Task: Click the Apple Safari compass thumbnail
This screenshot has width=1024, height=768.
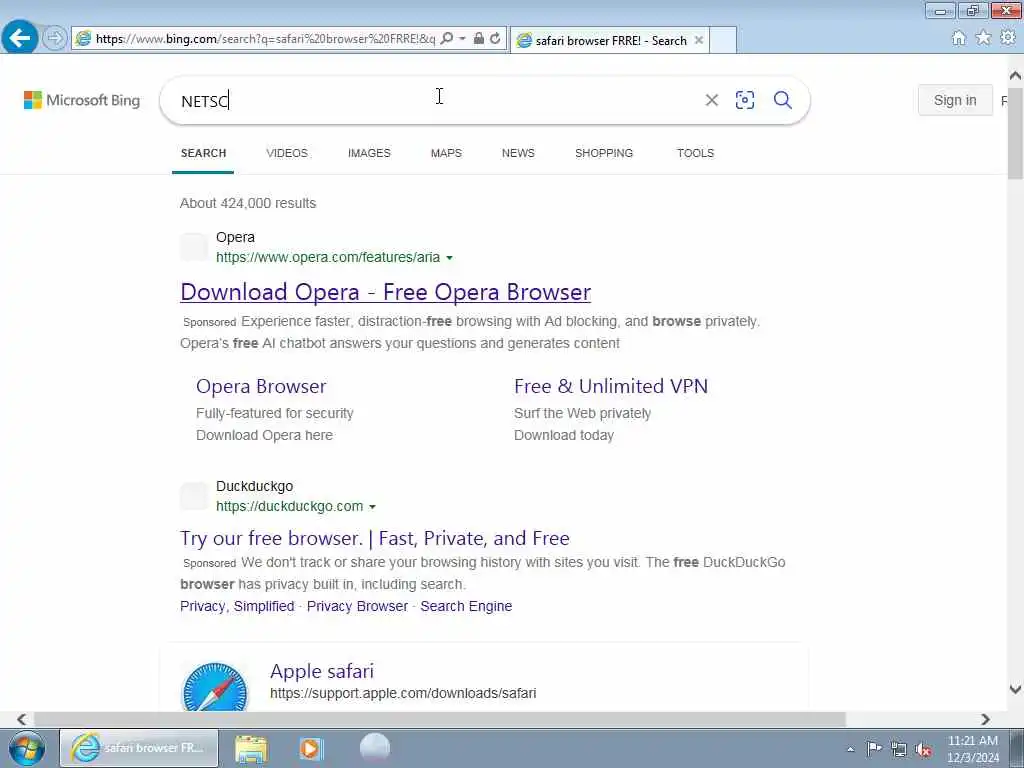Action: tap(215, 686)
